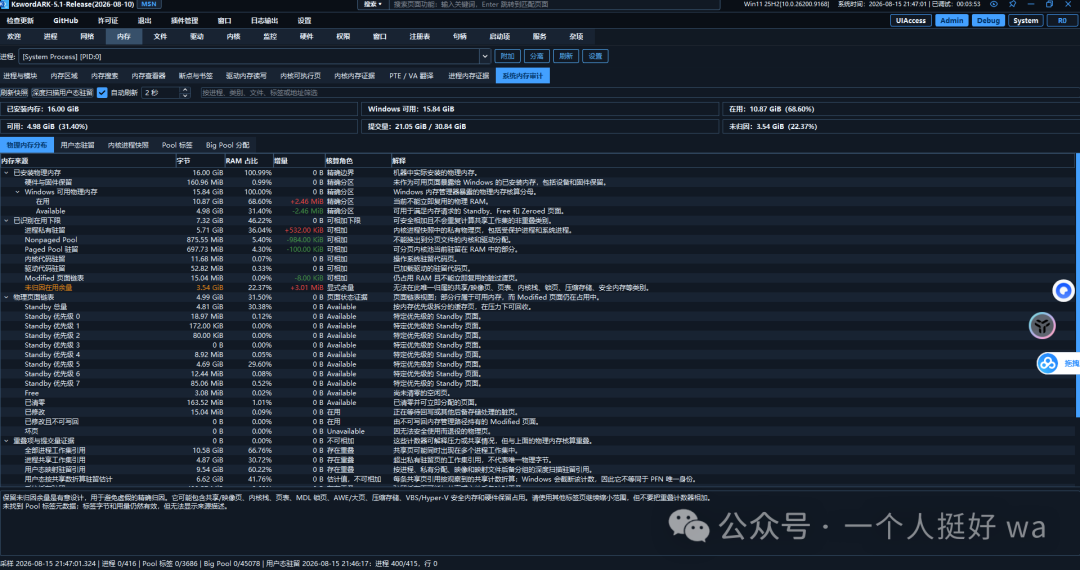Click the 增量 column header
This screenshot has width=1080, height=570.
[299, 160]
